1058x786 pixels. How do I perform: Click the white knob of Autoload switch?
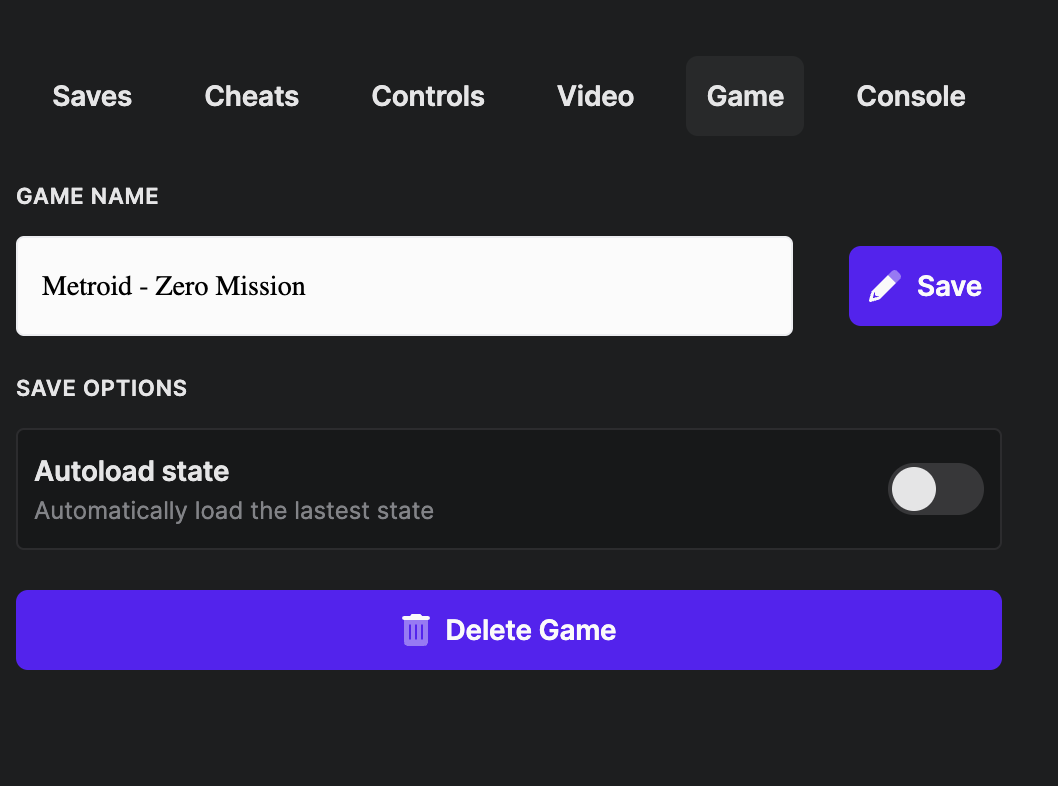point(914,489)
